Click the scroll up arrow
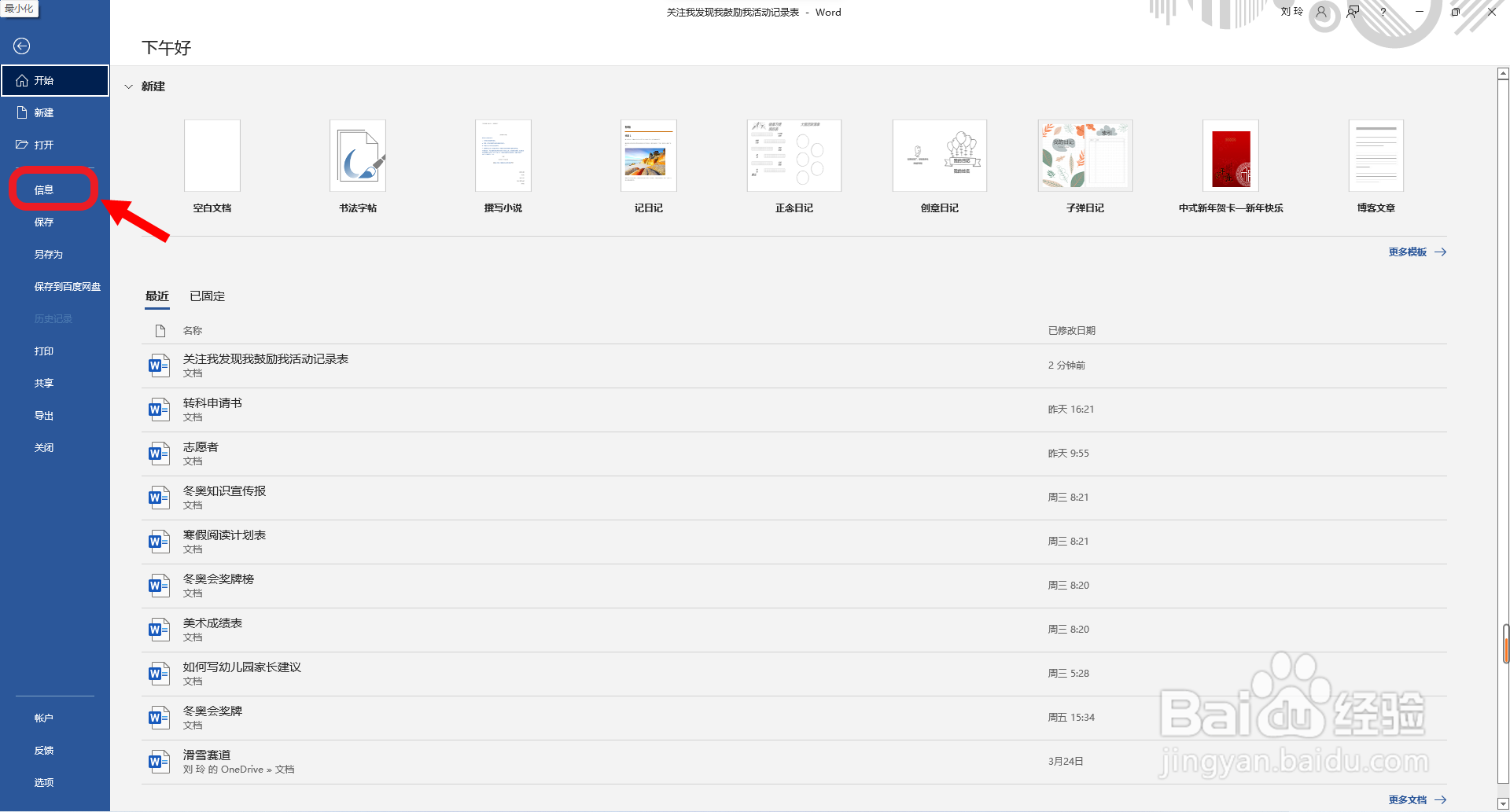The height and width of the screenshot is (812, 1510). [x=1503, y=74]
